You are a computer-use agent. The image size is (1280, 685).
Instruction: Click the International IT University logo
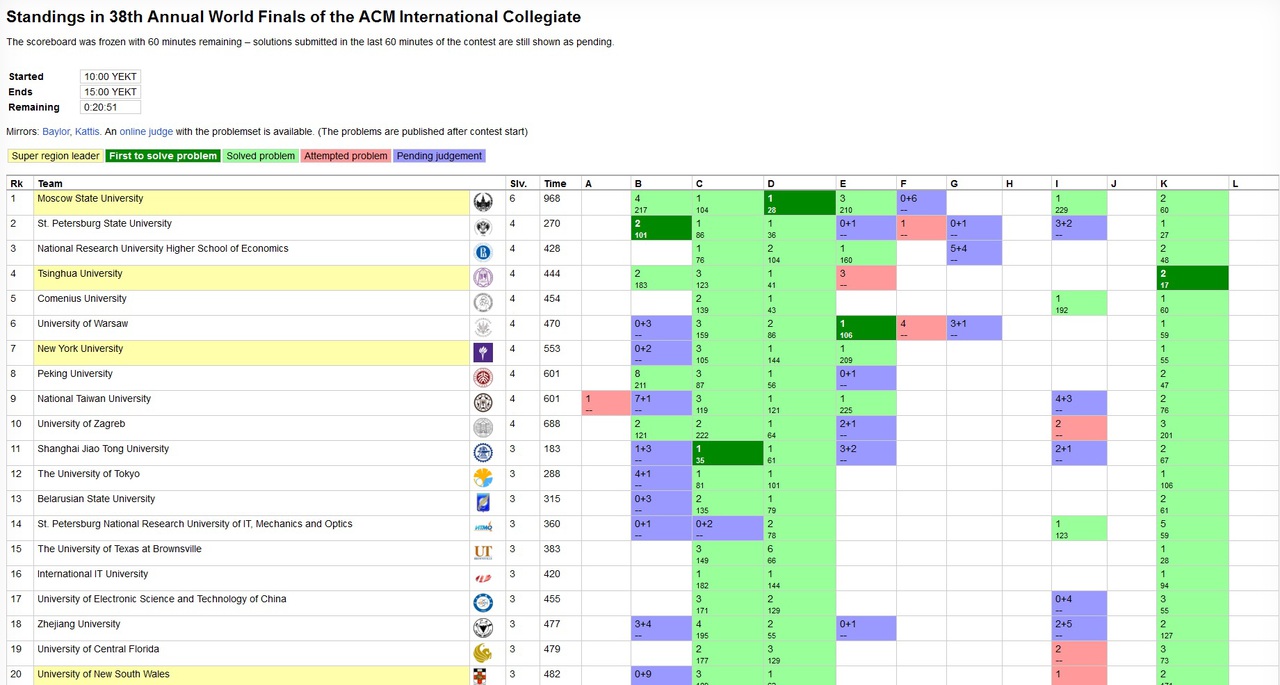483,578
